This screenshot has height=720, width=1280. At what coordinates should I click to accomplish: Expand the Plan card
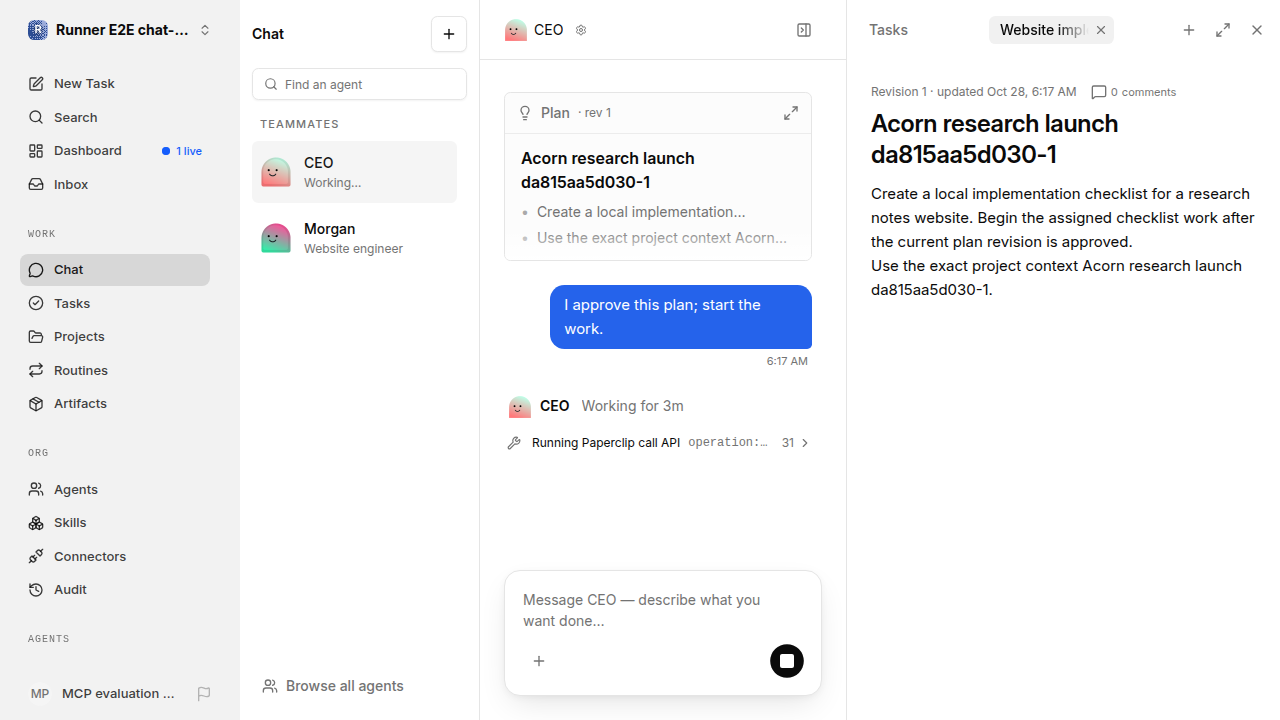click(791, 113)
